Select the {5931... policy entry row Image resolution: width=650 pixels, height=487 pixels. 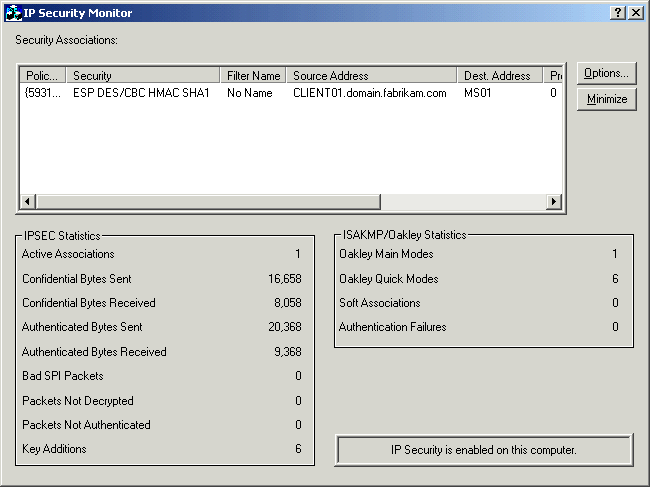(x=43, y=93)
